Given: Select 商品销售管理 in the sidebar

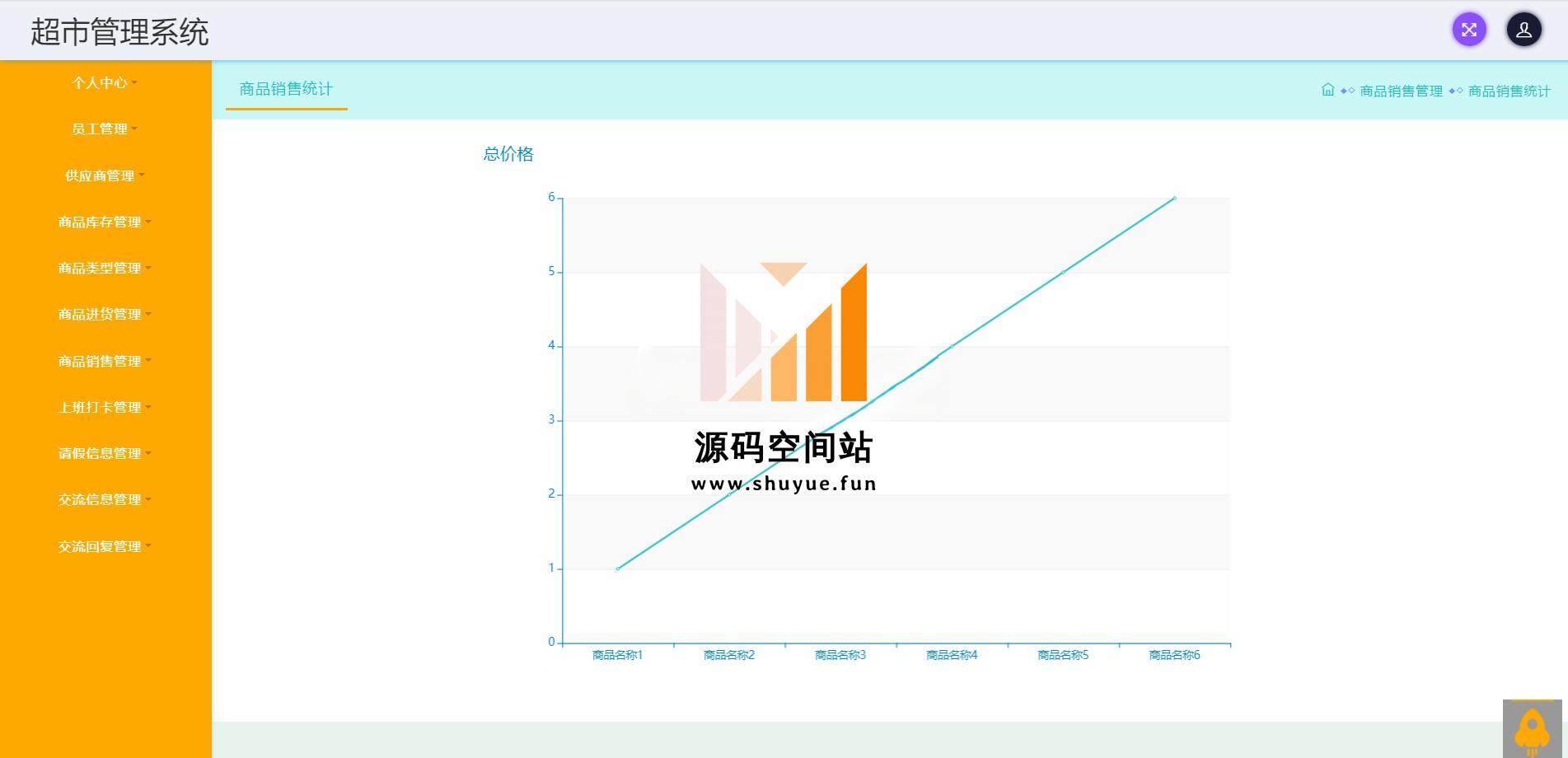Looking at the screenshot, I should [104, 361].
